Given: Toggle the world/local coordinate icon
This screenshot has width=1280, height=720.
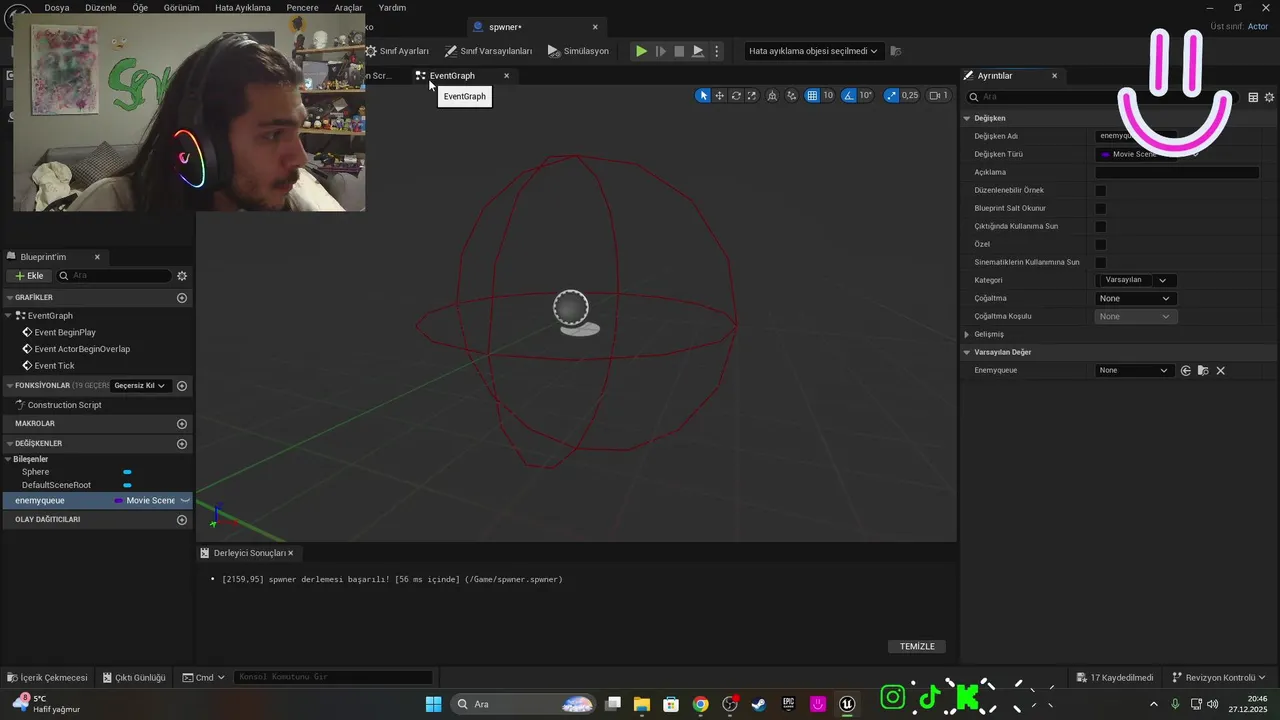Looking at the screenshot, I should (x=774, y=96).
